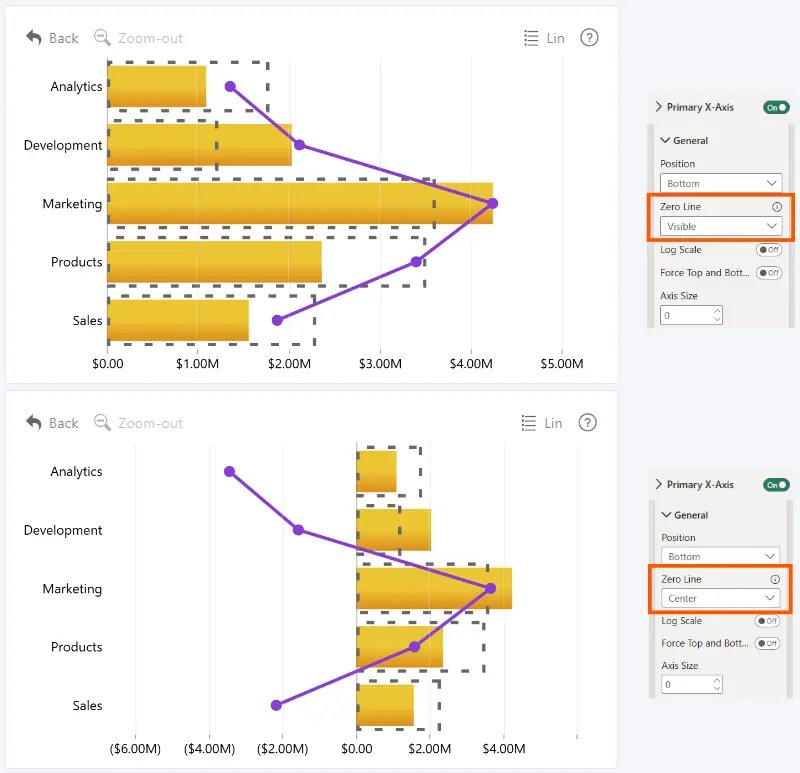
Task: Click info icon beside Zero Line set to Visible
Action: click(777, 207)
